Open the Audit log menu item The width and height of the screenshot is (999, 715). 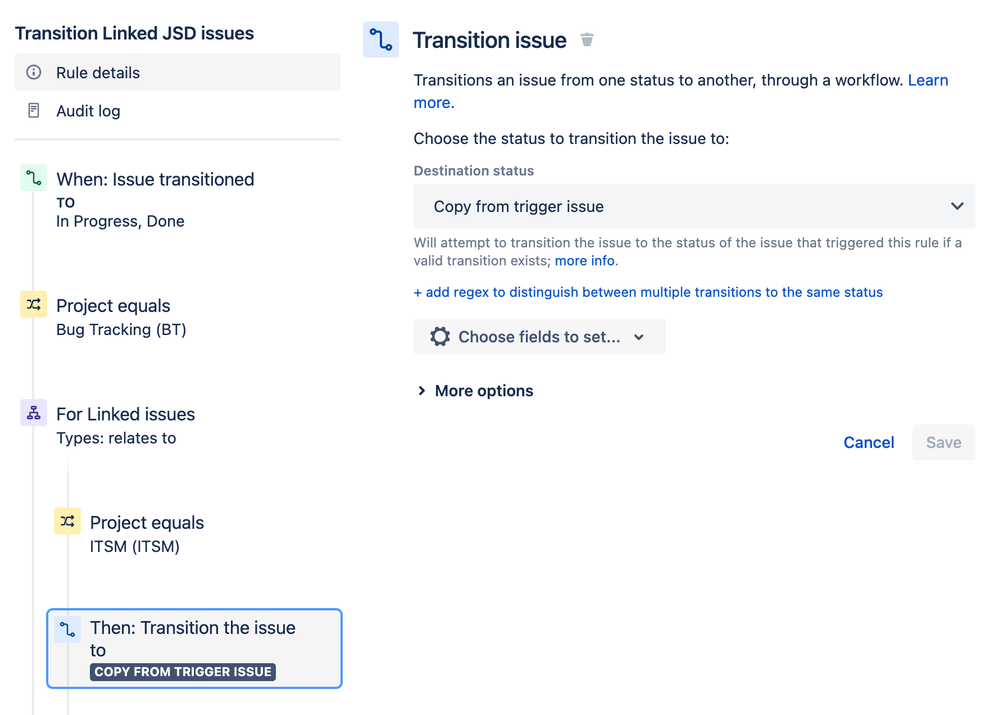(x=88, y=111)
